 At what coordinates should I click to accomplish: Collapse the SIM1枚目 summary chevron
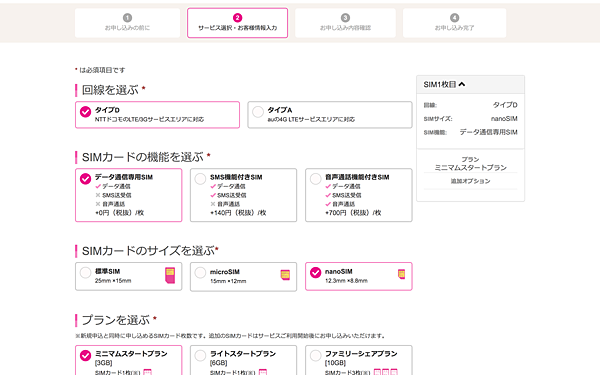[x=462, y=84]
